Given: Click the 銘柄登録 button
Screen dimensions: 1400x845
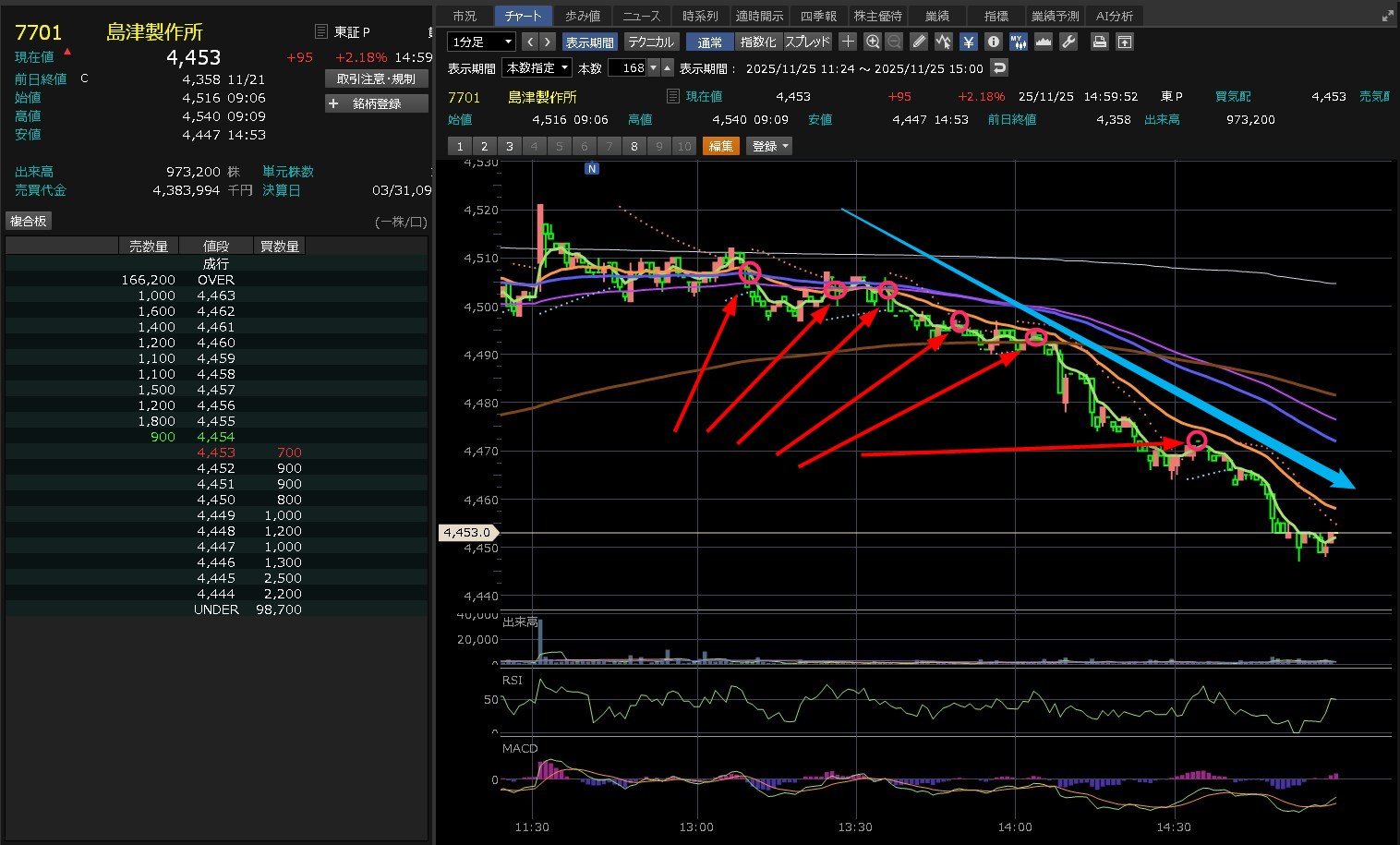Looking at the screenshot, I should (x=377, y=103).
